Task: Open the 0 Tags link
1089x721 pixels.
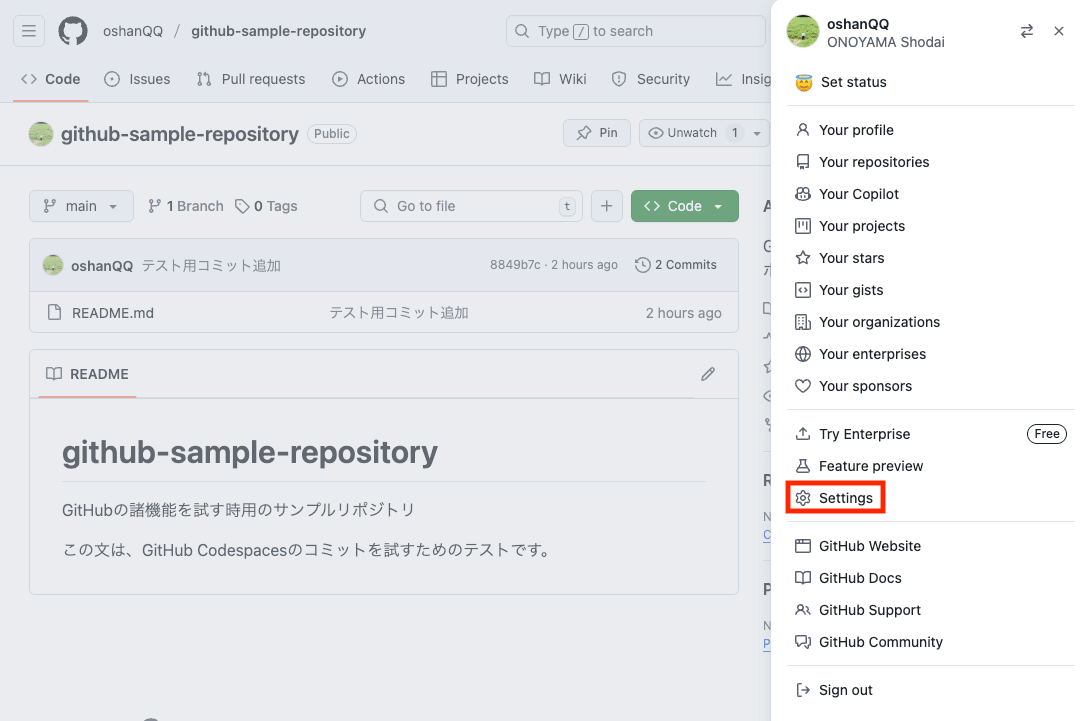Action: point(267,206)
